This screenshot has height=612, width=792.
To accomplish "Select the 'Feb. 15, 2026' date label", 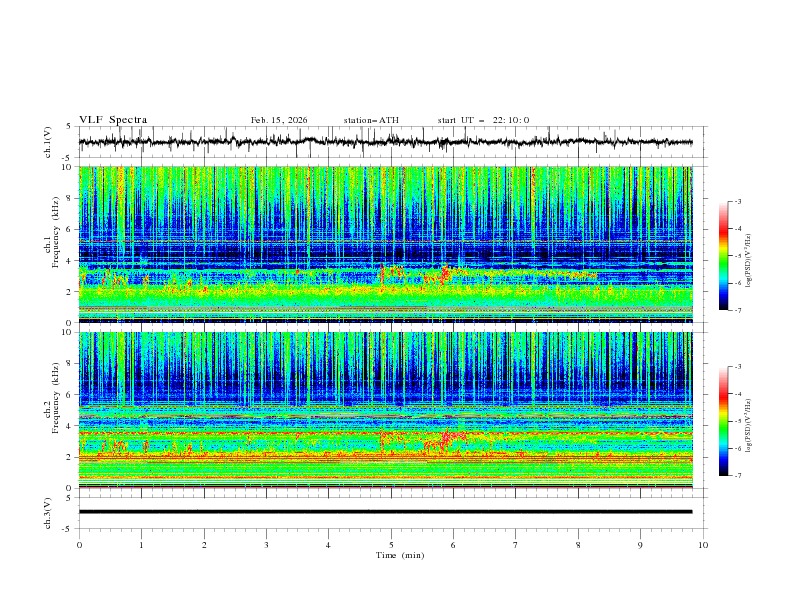I will point(279,120).
